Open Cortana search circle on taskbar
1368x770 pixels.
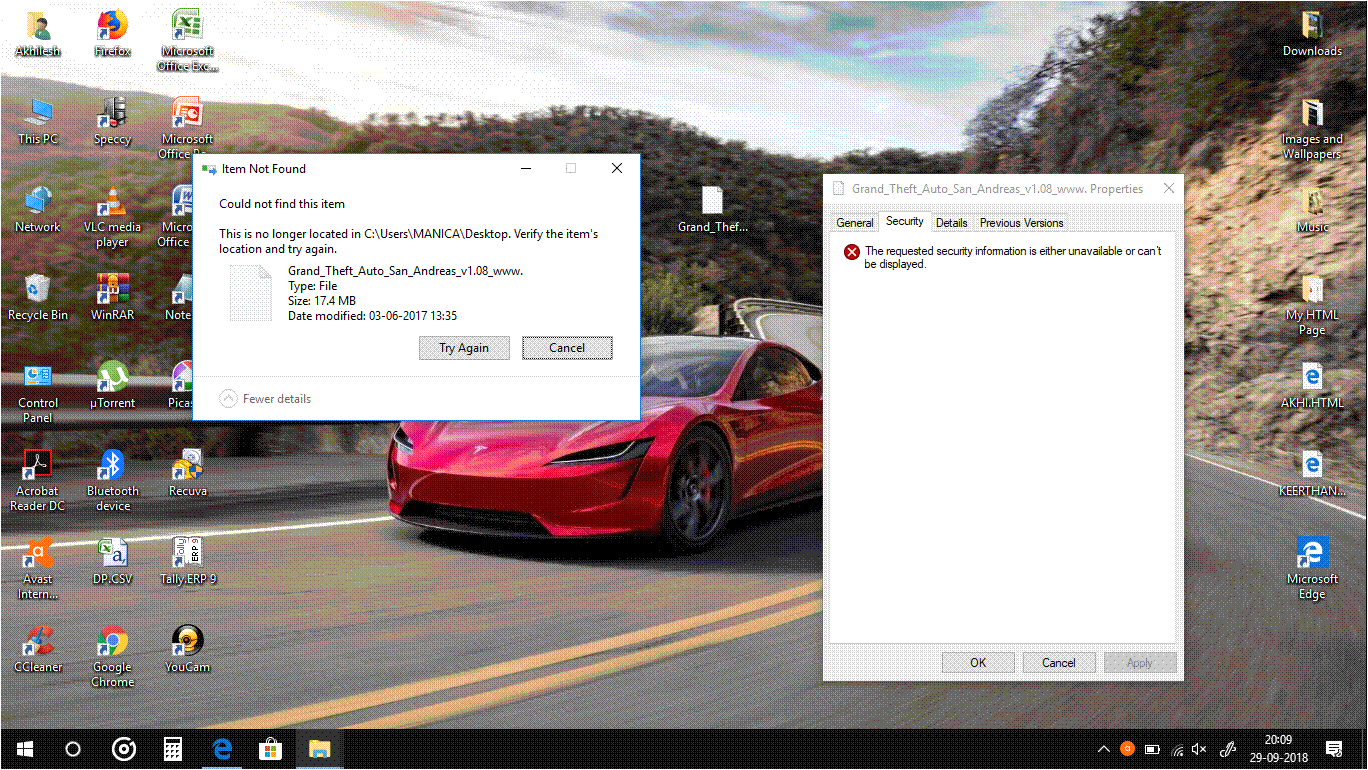pyautogui.click(x=72, y=749)
